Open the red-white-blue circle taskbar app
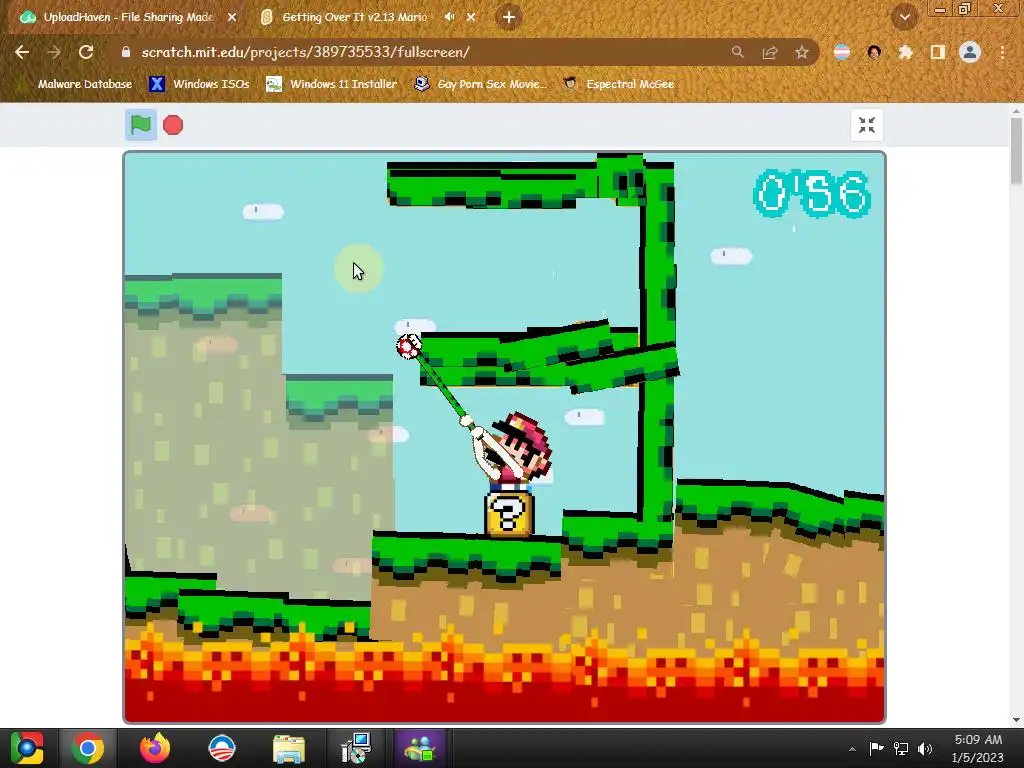 222,748
